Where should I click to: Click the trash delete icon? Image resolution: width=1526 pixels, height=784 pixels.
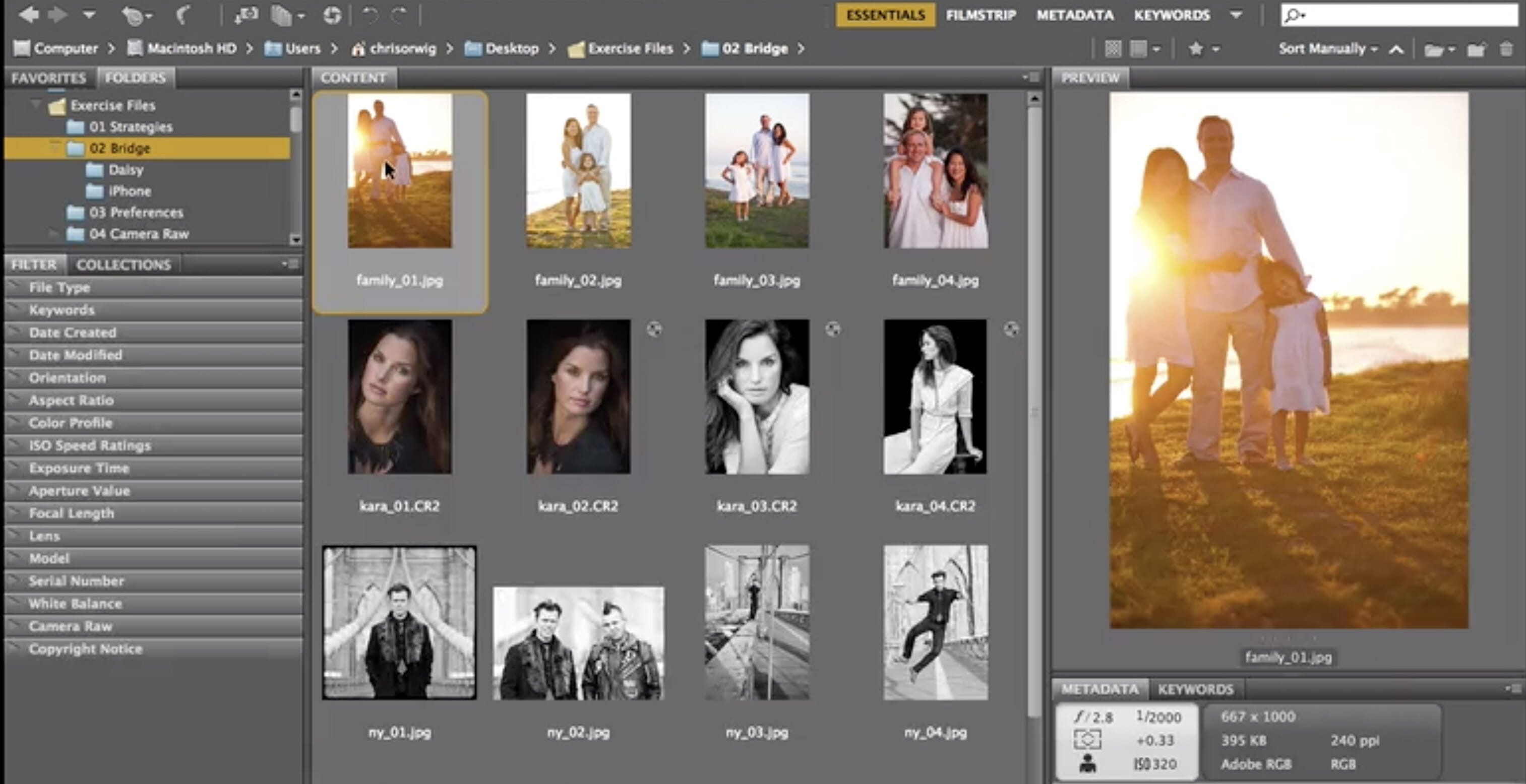coord(1506,48)
